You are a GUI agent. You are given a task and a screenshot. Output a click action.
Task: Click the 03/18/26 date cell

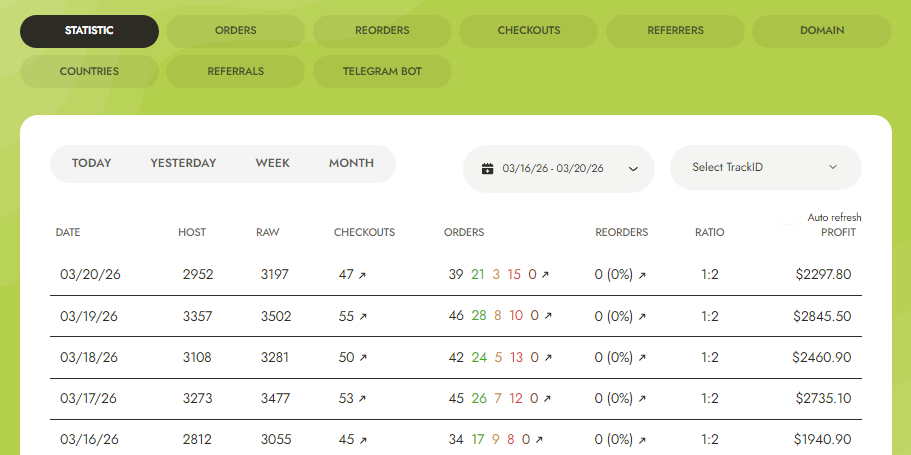click(x=89, y=358)
